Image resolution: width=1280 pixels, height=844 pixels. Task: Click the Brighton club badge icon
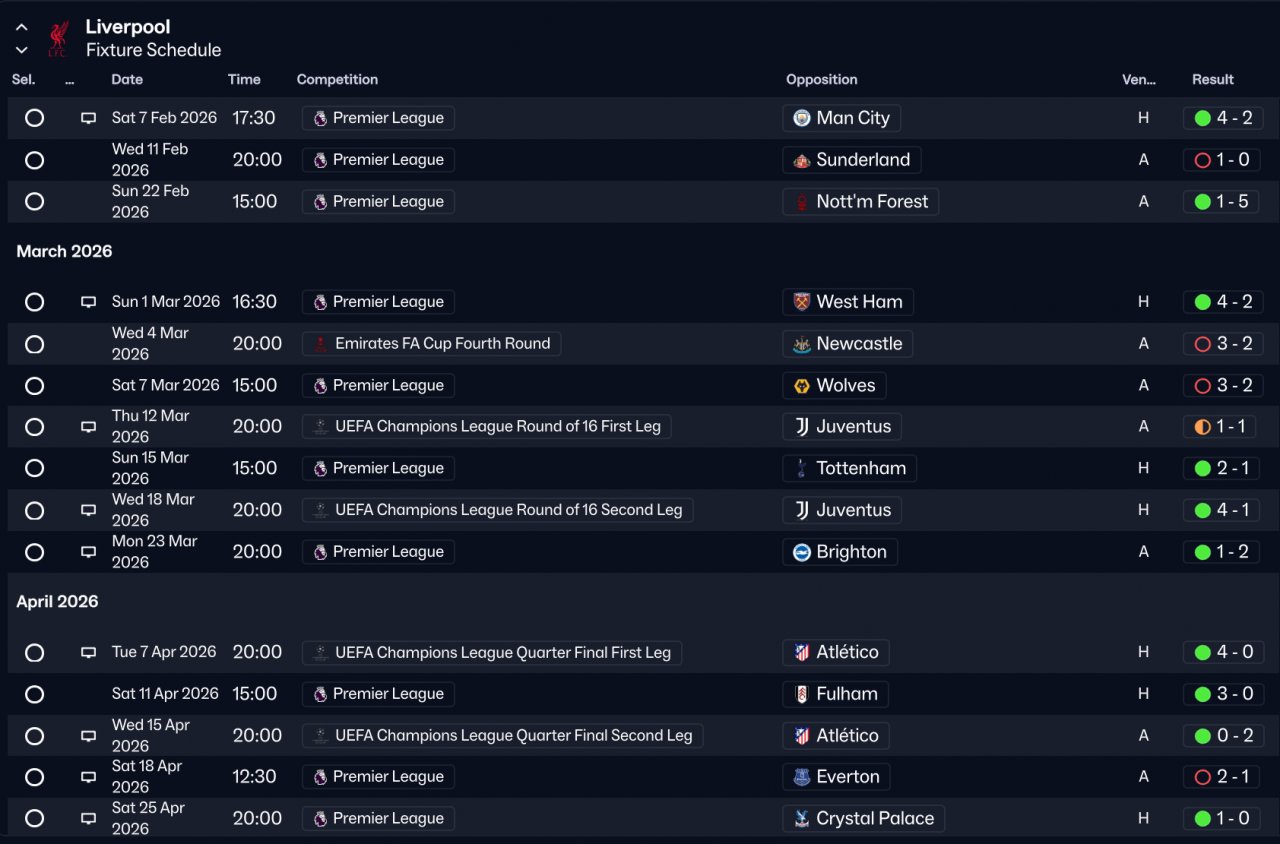point(801,552)
